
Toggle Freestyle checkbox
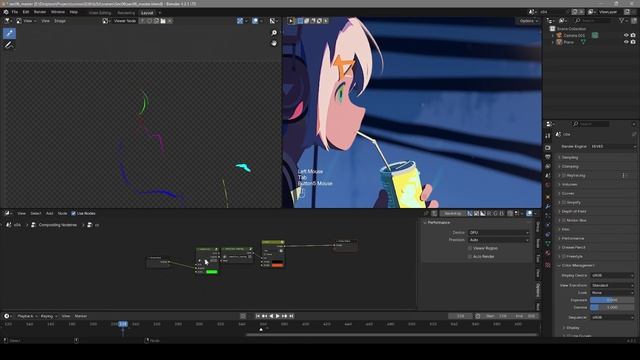(x=564, y=256)
